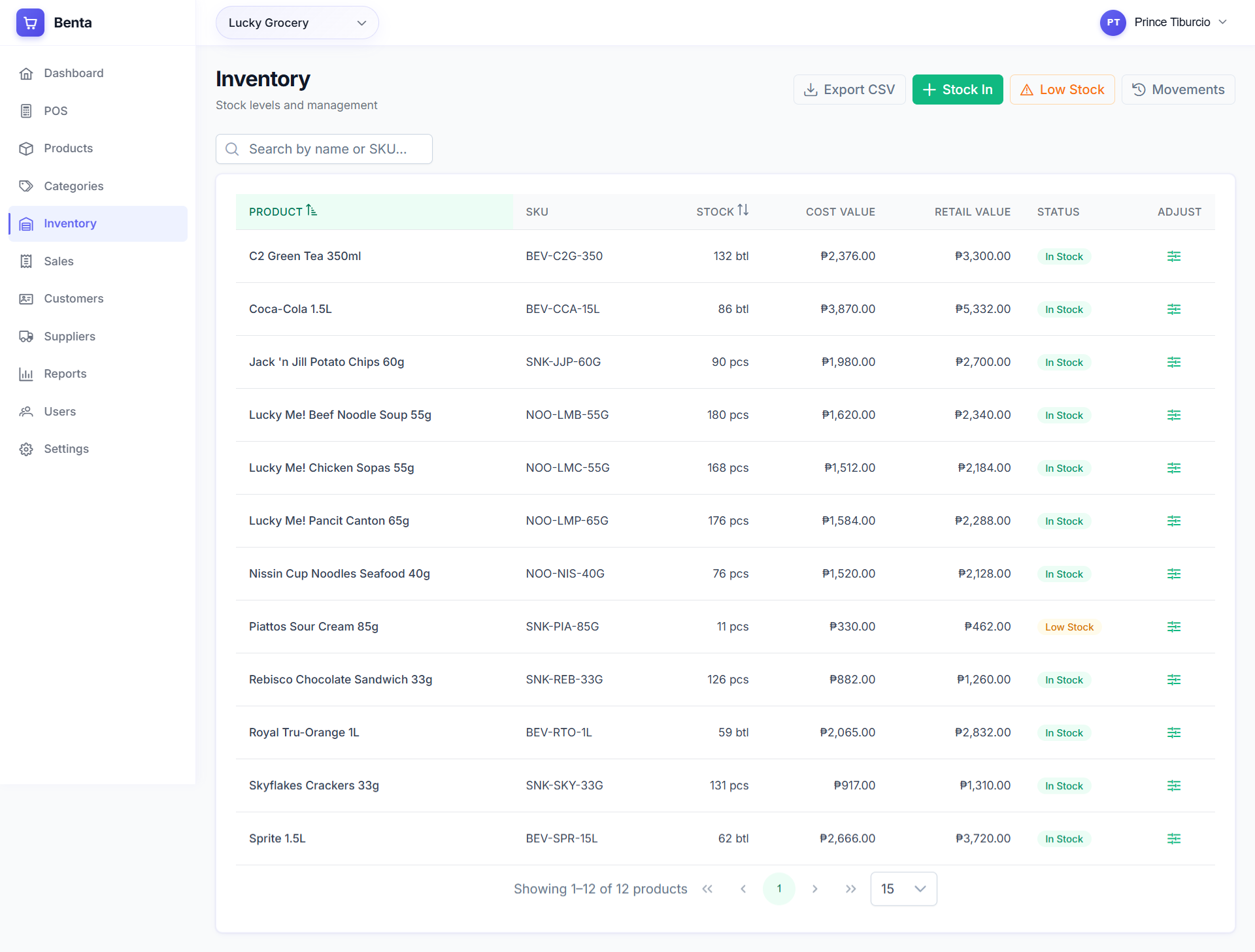1255x952 pixels.
Task: Click the Reports bar chart icon
Action: tap(26, 374)
